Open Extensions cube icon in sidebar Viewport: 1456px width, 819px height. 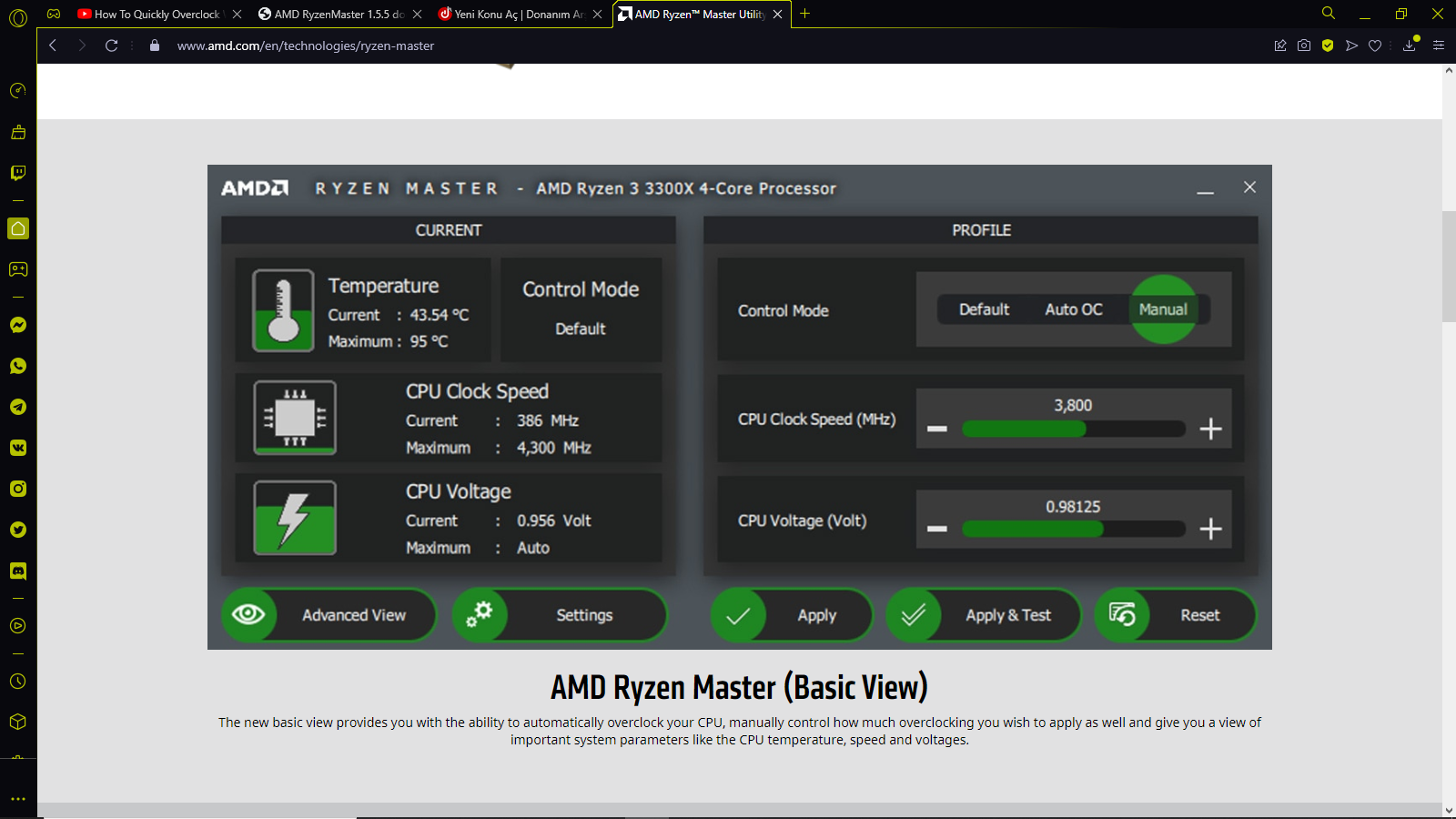click(x=18, y=722)
